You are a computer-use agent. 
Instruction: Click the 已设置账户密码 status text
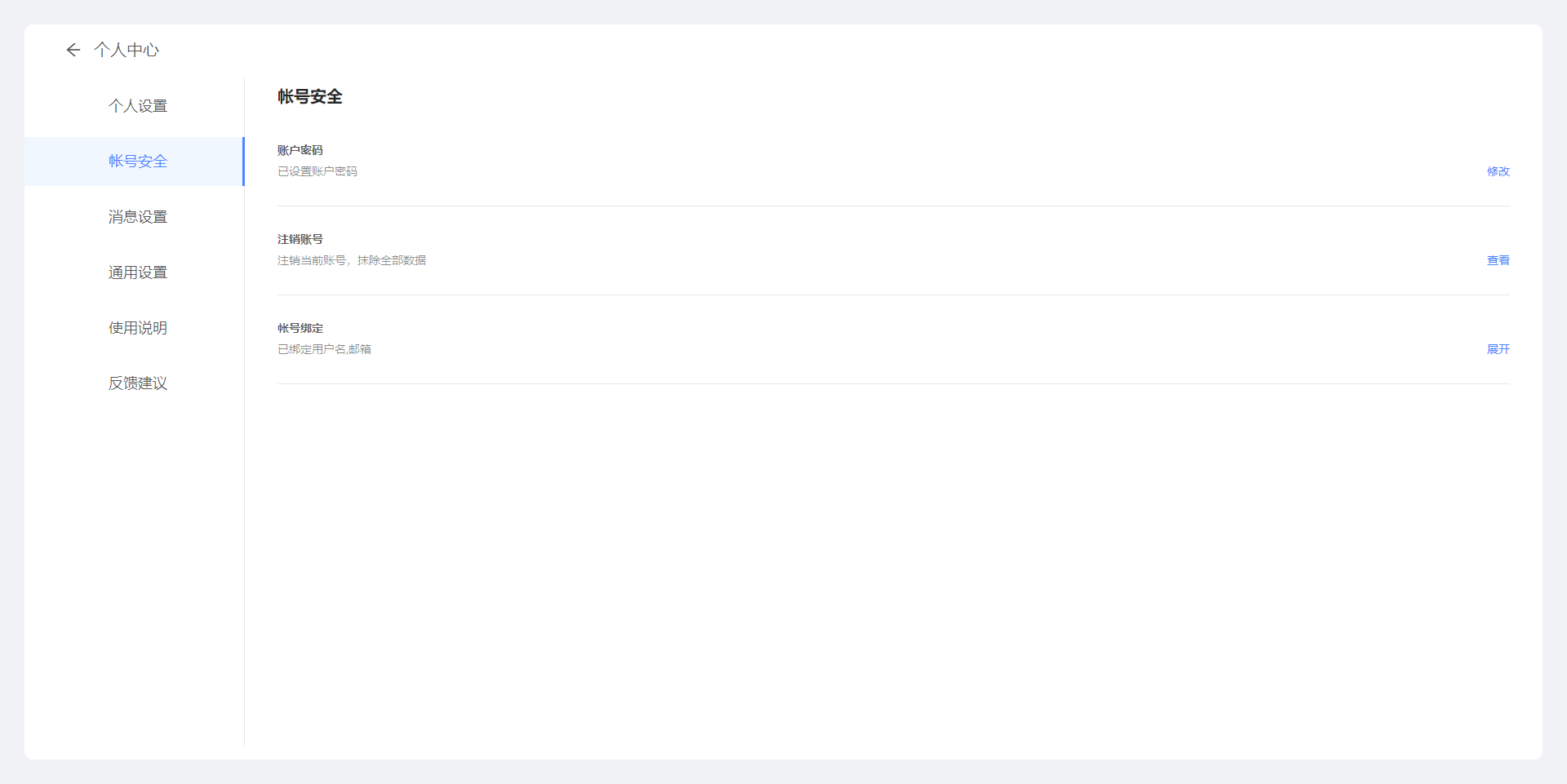pos(317,171)
